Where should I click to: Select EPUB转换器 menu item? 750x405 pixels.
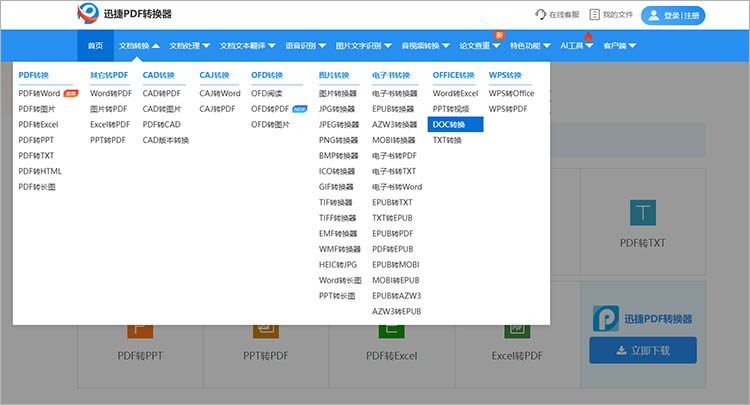(393, 109)
